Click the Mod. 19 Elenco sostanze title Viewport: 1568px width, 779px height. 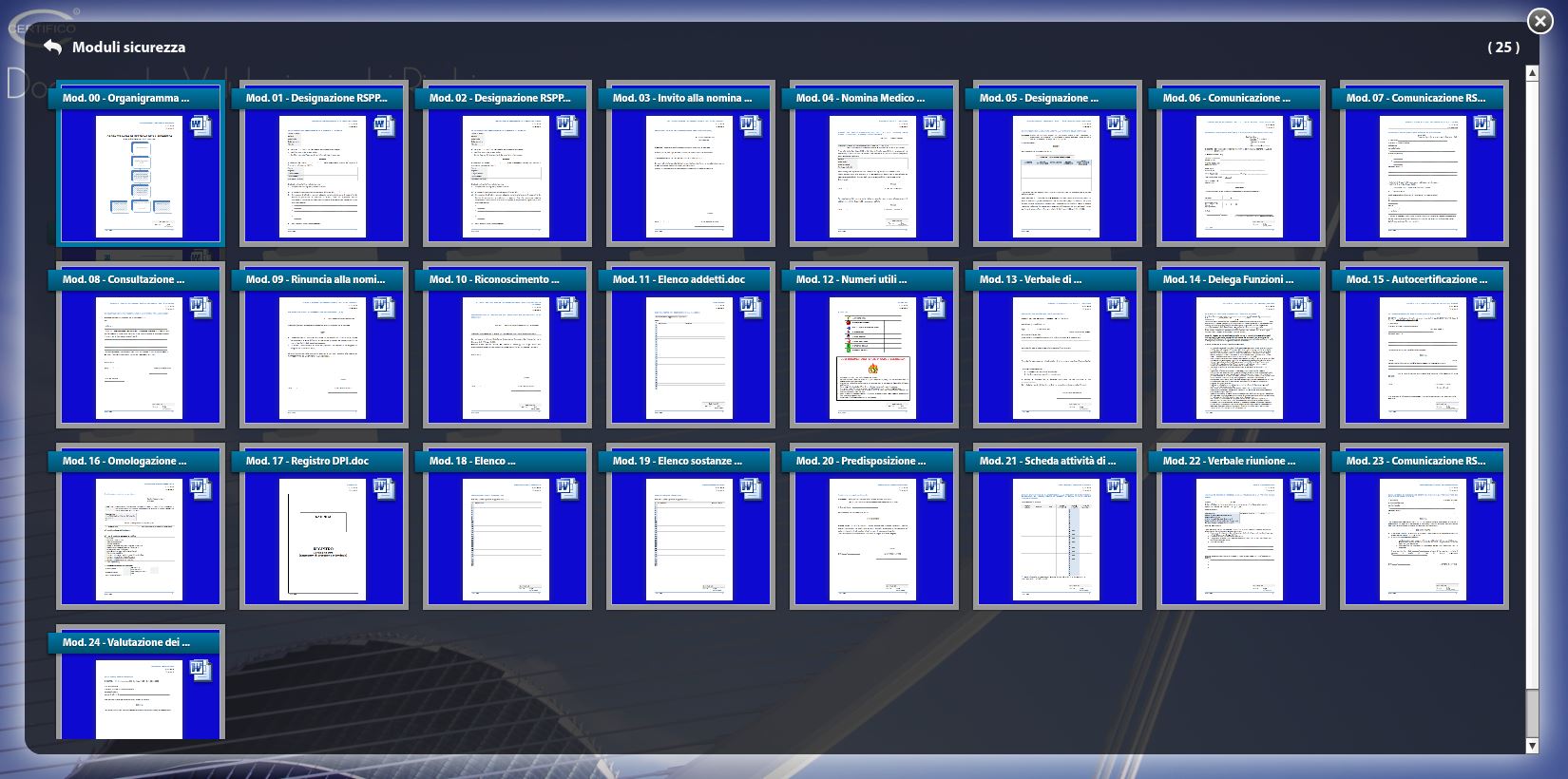pos(677,461)
